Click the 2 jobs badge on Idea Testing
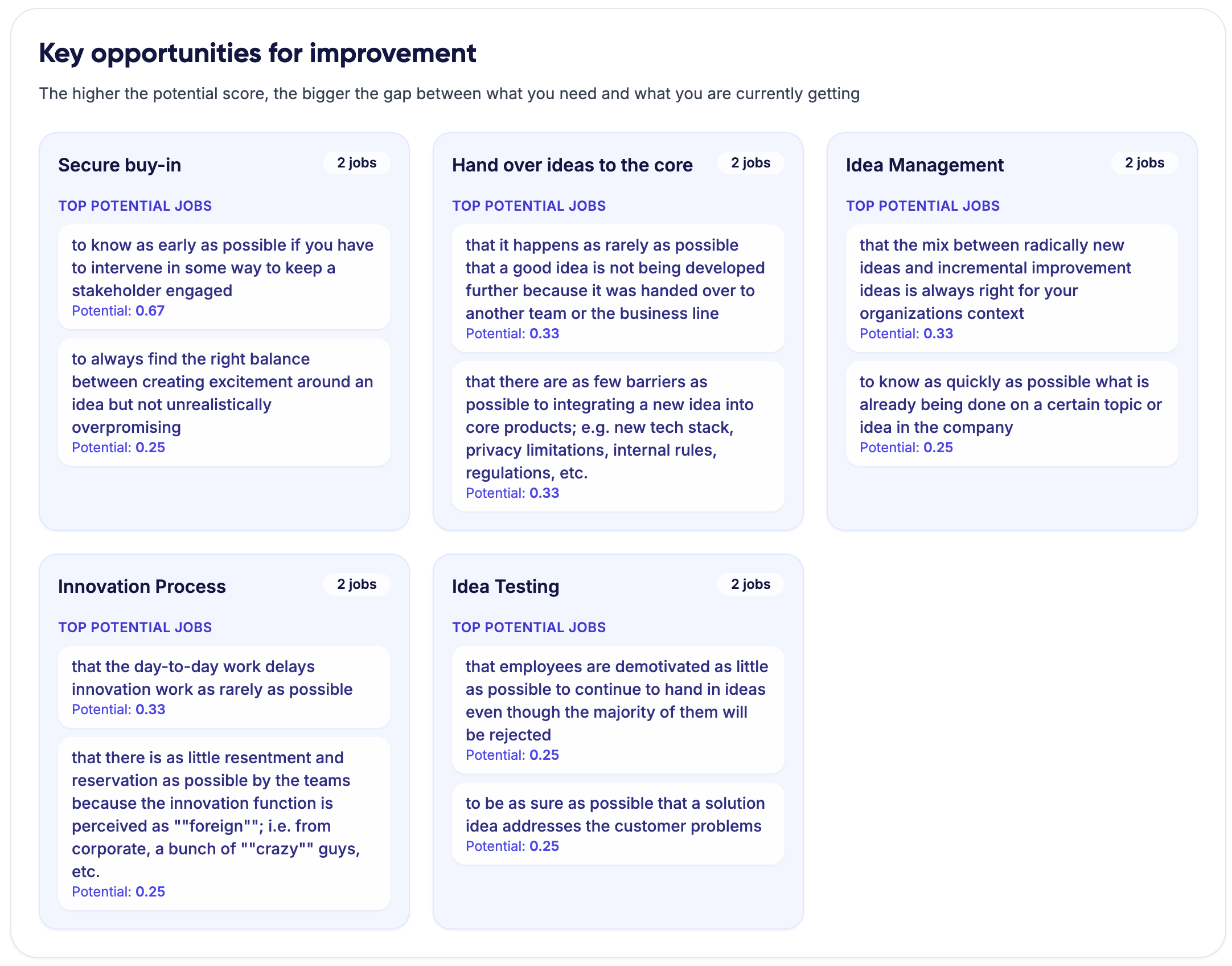This screenshot has height=966, width=1232. 750,584
